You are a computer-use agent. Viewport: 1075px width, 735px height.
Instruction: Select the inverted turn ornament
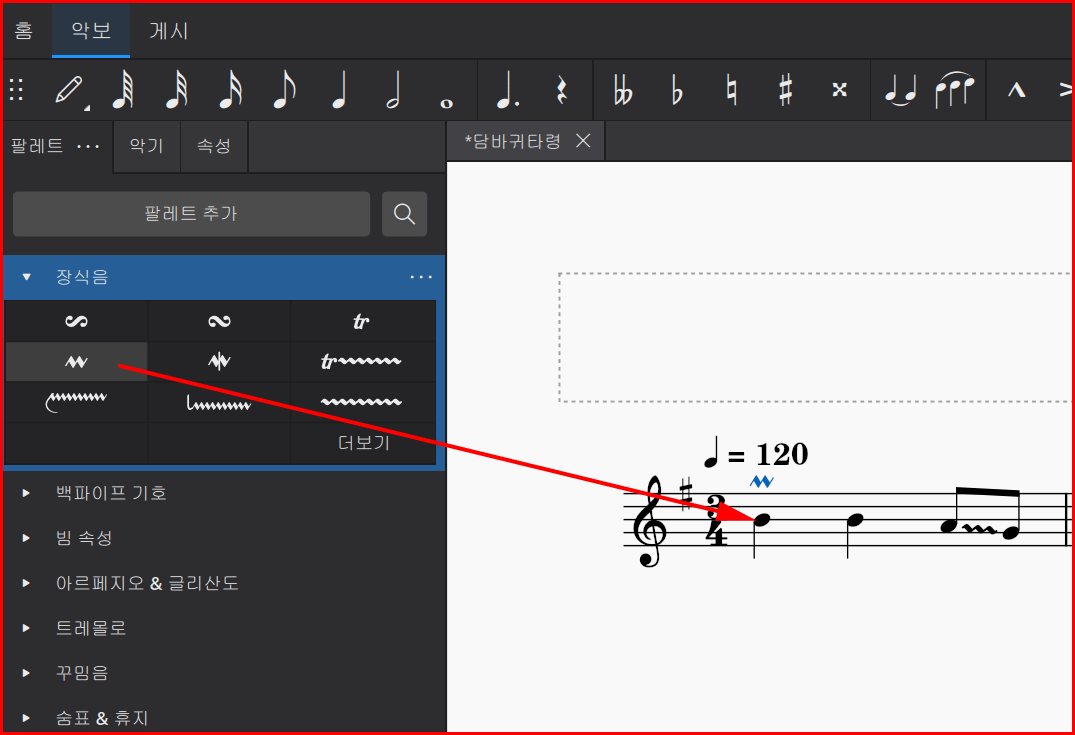click(x=76, y=321)
